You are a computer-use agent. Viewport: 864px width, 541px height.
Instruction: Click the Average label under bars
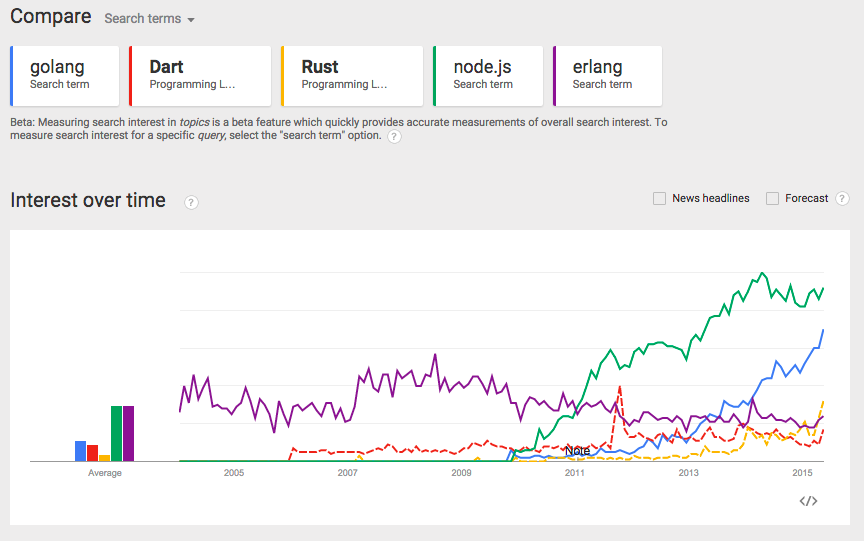click(x=105, y=473)
